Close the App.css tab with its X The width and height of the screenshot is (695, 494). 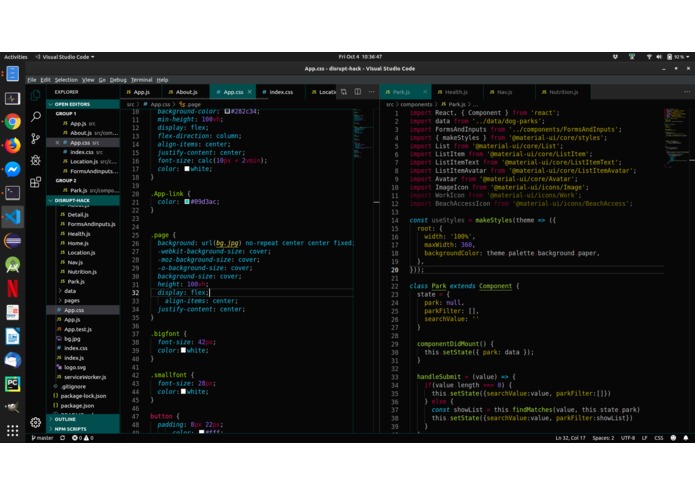(250, 92)
